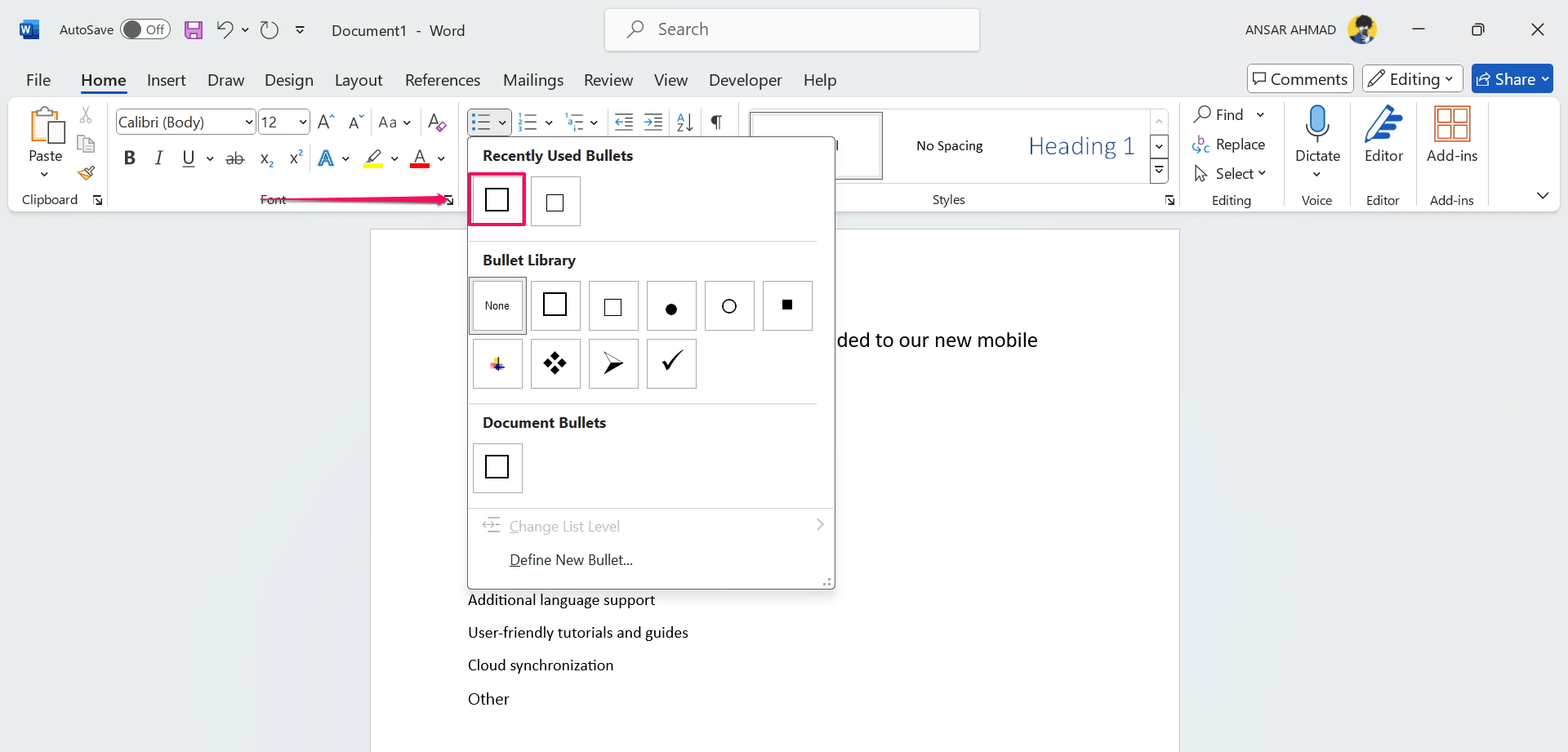
Task: Open the Editor pane
Action: [x=1383, y=135]
